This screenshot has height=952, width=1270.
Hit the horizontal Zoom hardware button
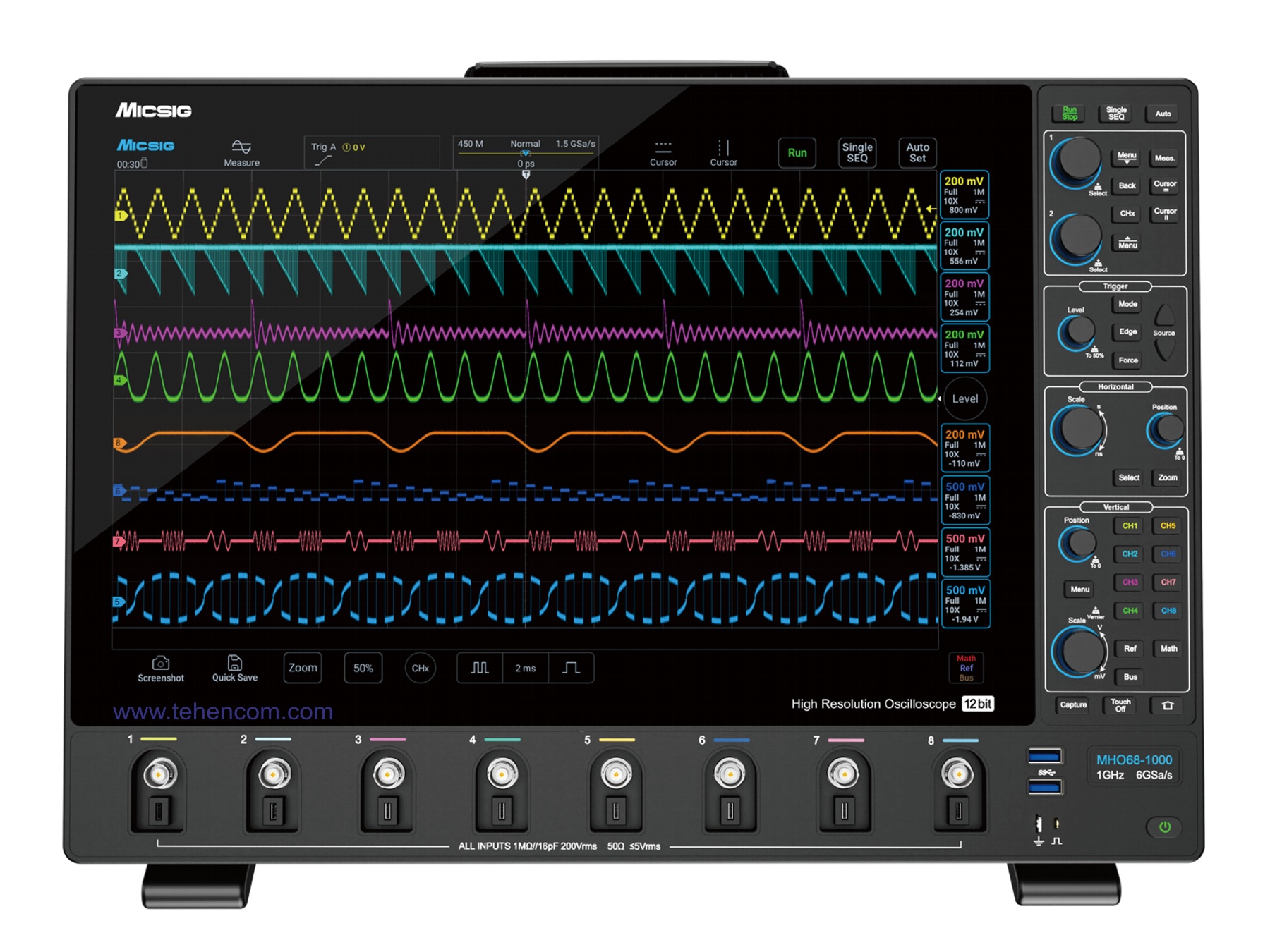click(1167, 477)
